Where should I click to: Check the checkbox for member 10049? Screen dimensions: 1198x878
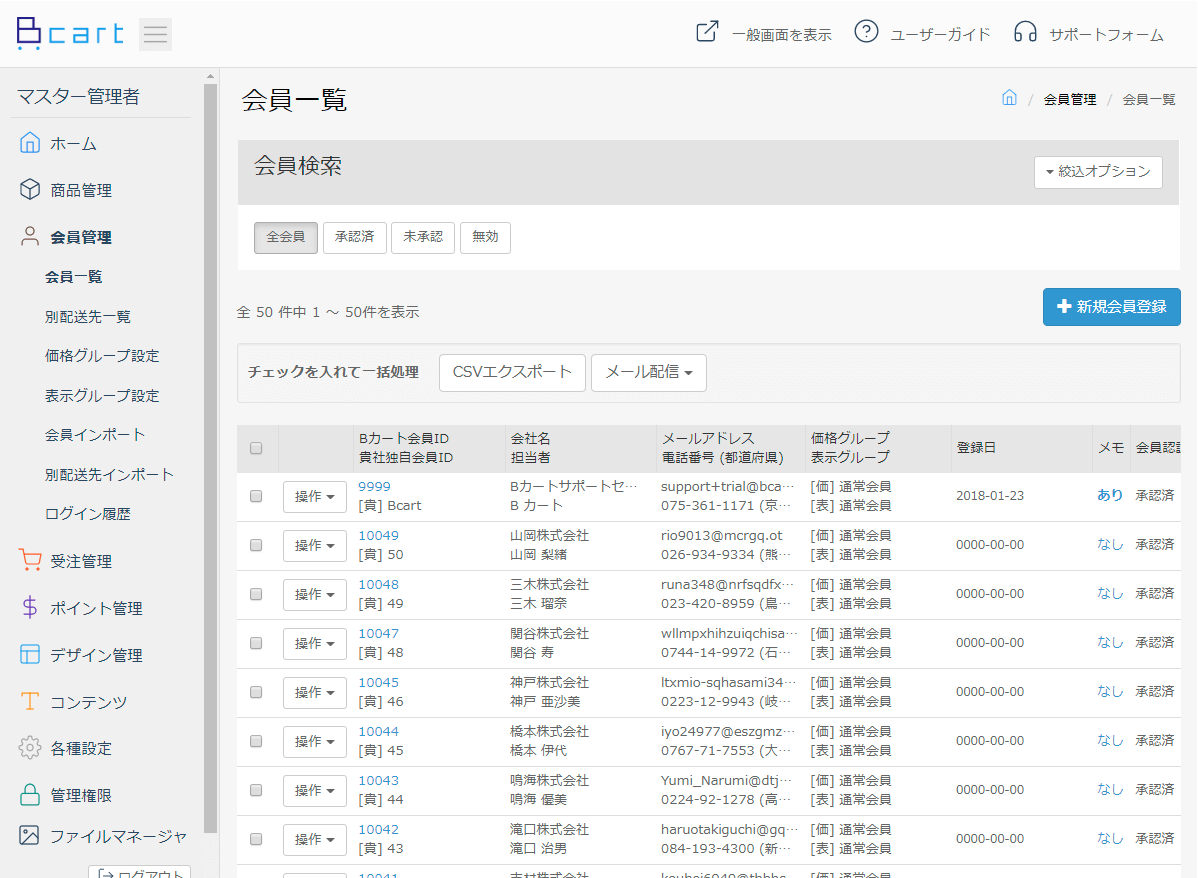coord(256,545)
